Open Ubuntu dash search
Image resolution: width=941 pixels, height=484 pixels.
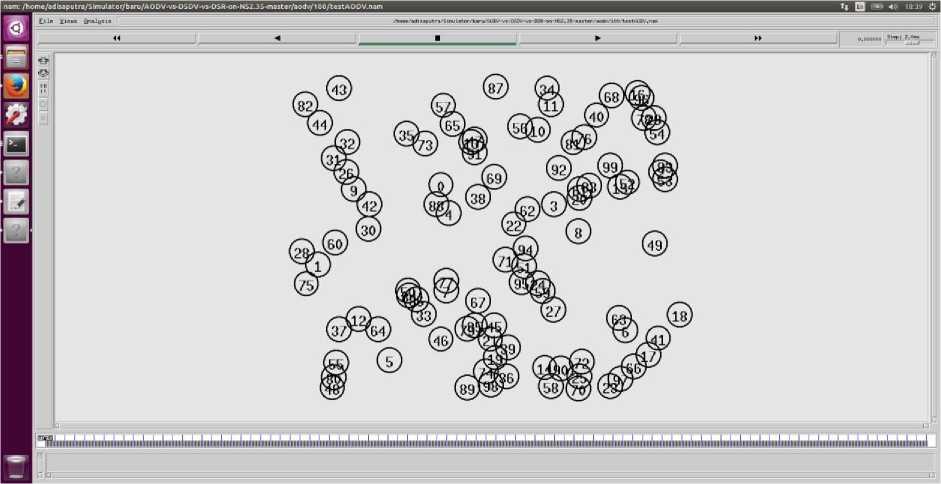(x=16, y=28)
